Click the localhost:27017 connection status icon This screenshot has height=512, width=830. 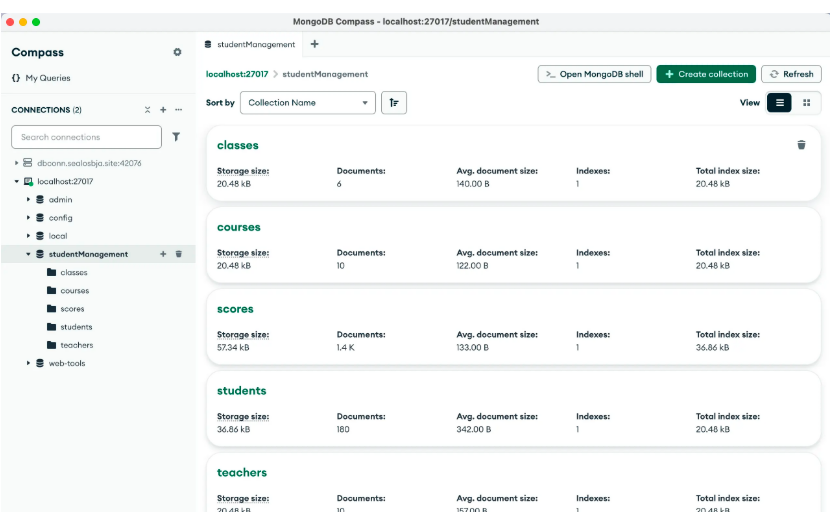pos(29,182)
